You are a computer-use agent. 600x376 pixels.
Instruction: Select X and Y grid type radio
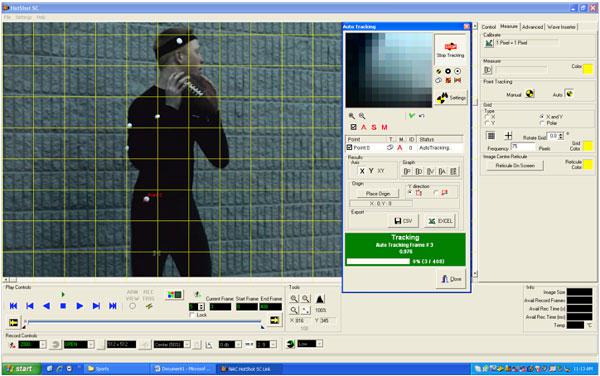pyautogui.click(x=542, y=116)
